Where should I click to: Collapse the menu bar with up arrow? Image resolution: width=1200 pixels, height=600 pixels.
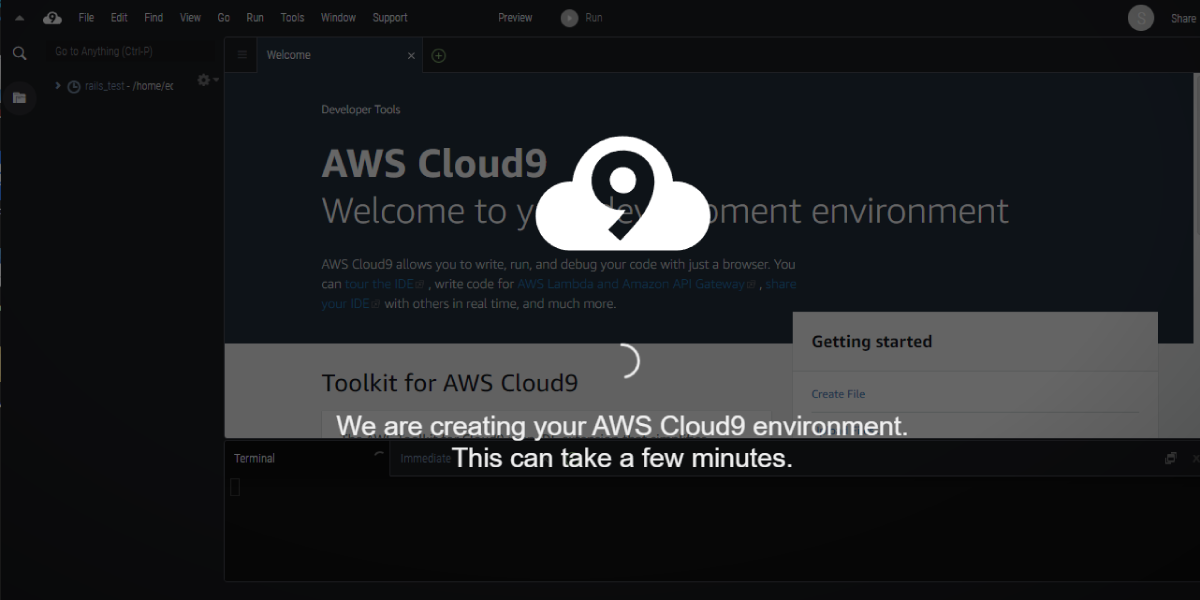pyautogui.click(x=19, y=17)
